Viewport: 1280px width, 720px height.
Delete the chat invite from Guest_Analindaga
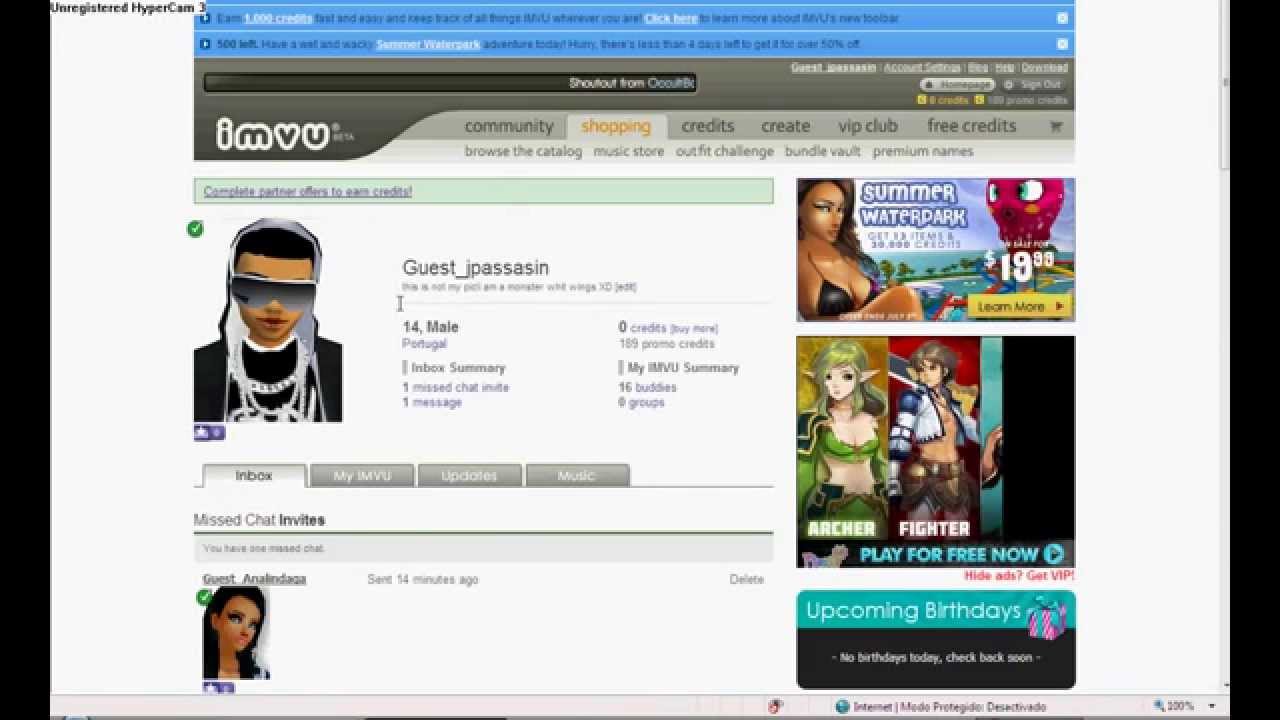coord(746,579)
